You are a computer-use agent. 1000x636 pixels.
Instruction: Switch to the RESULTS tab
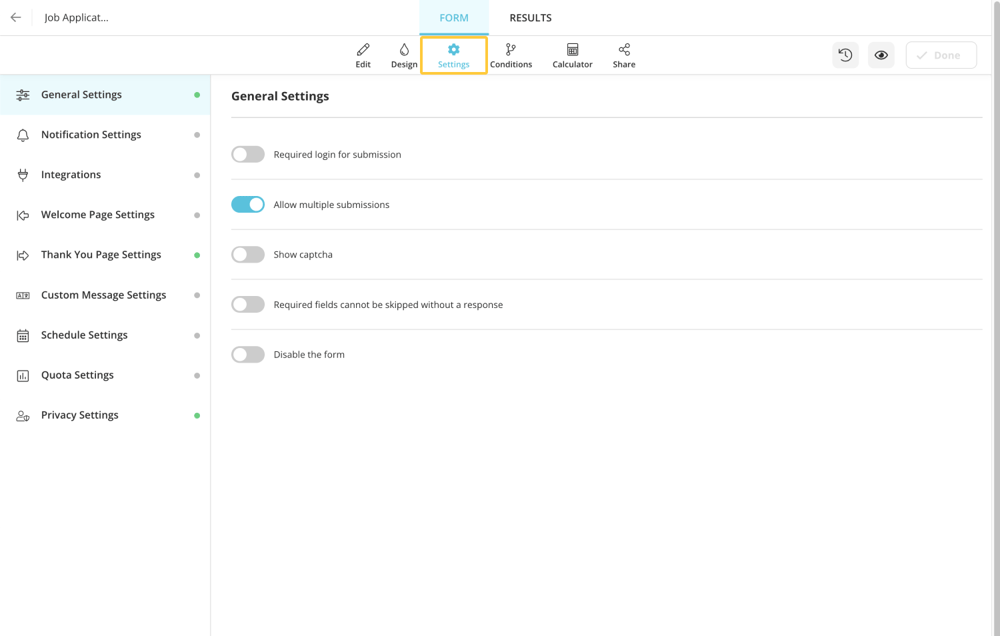coord(530,18)
